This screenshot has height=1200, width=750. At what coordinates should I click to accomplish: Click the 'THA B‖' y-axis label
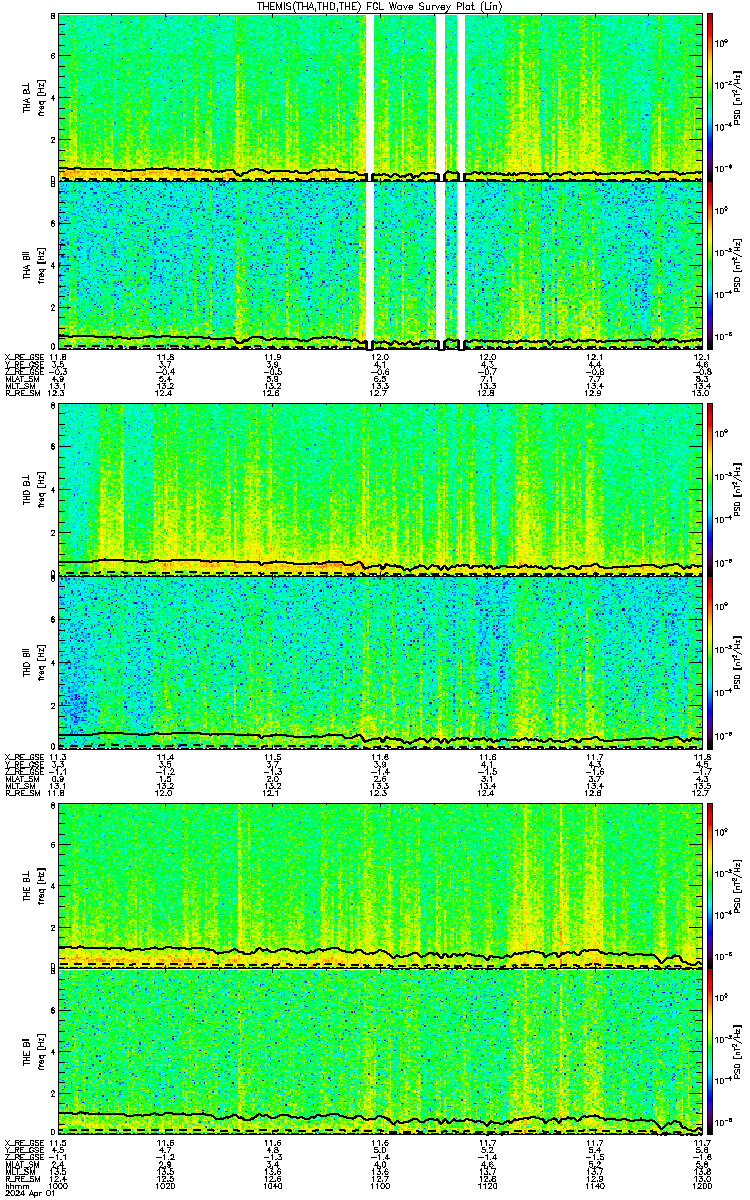(28, 266)
